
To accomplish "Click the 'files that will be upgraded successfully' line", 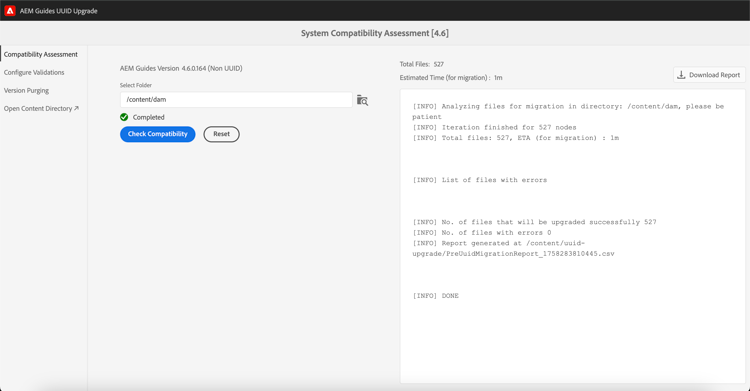I will pos(534,222).
